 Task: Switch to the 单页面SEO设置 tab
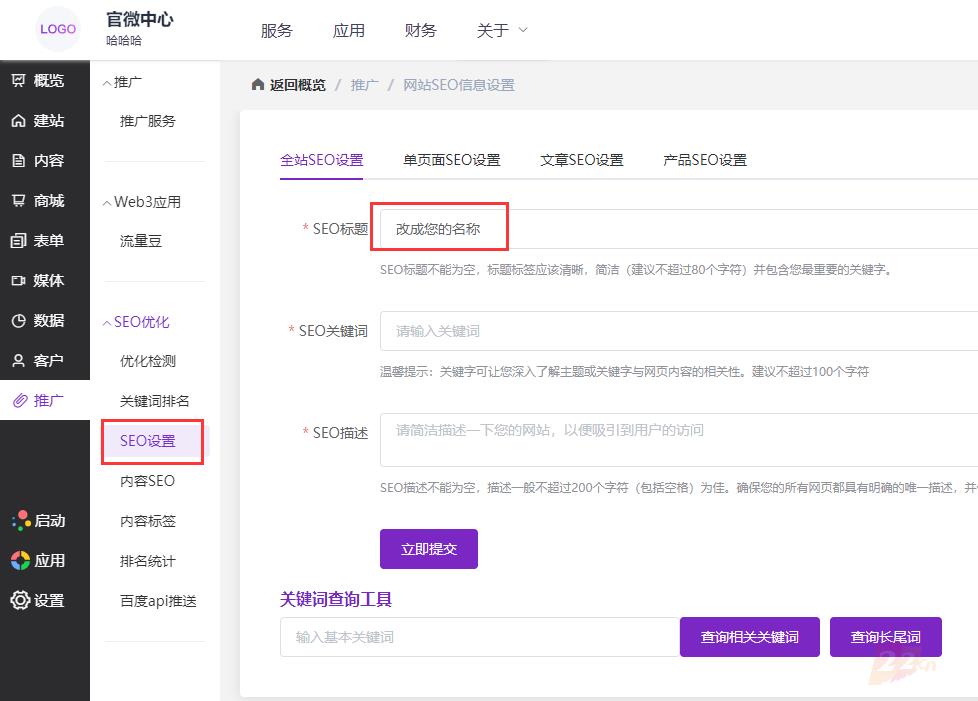click(x=451, y=160)
